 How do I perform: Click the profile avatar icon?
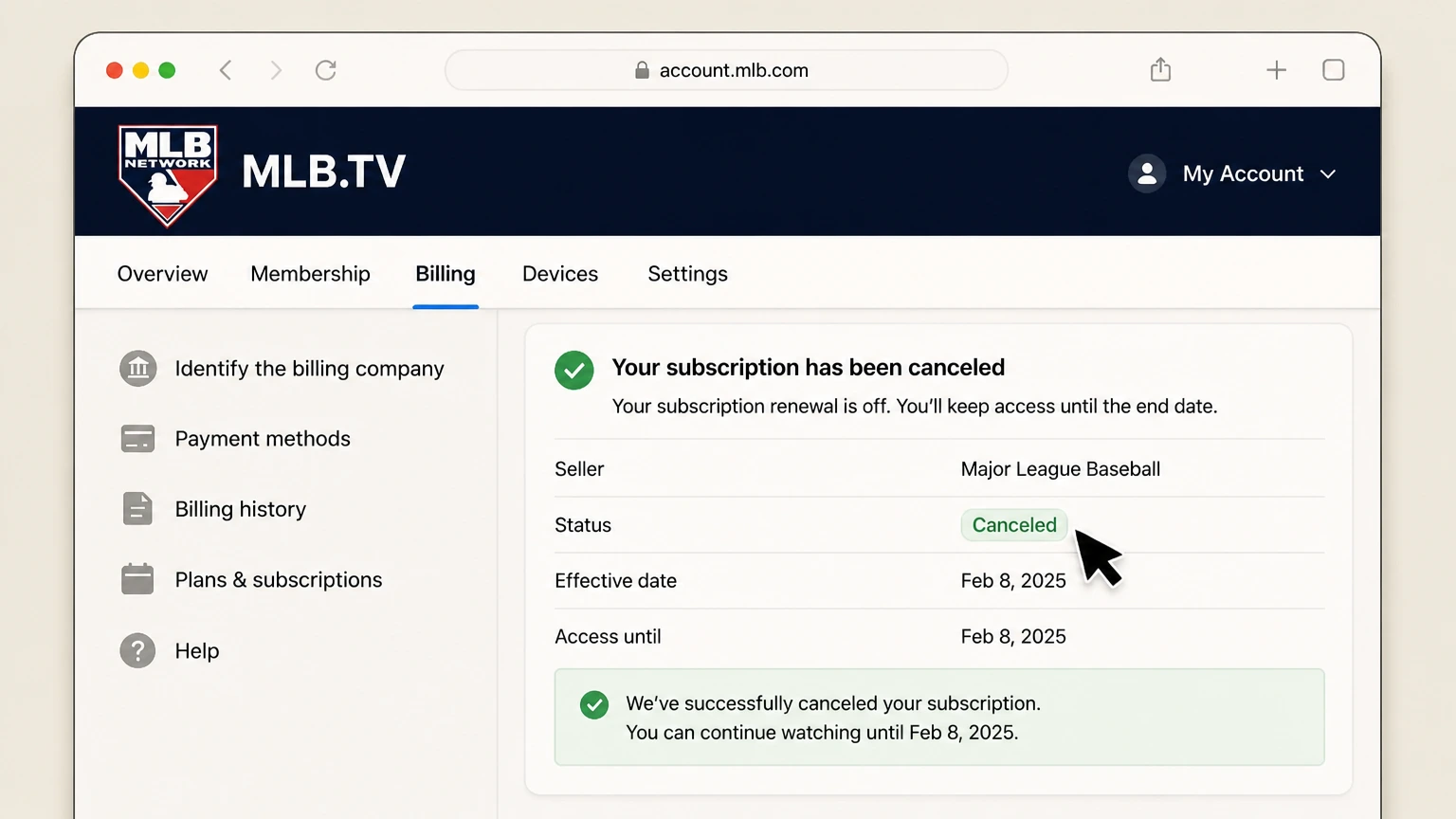click(1147, 173)
